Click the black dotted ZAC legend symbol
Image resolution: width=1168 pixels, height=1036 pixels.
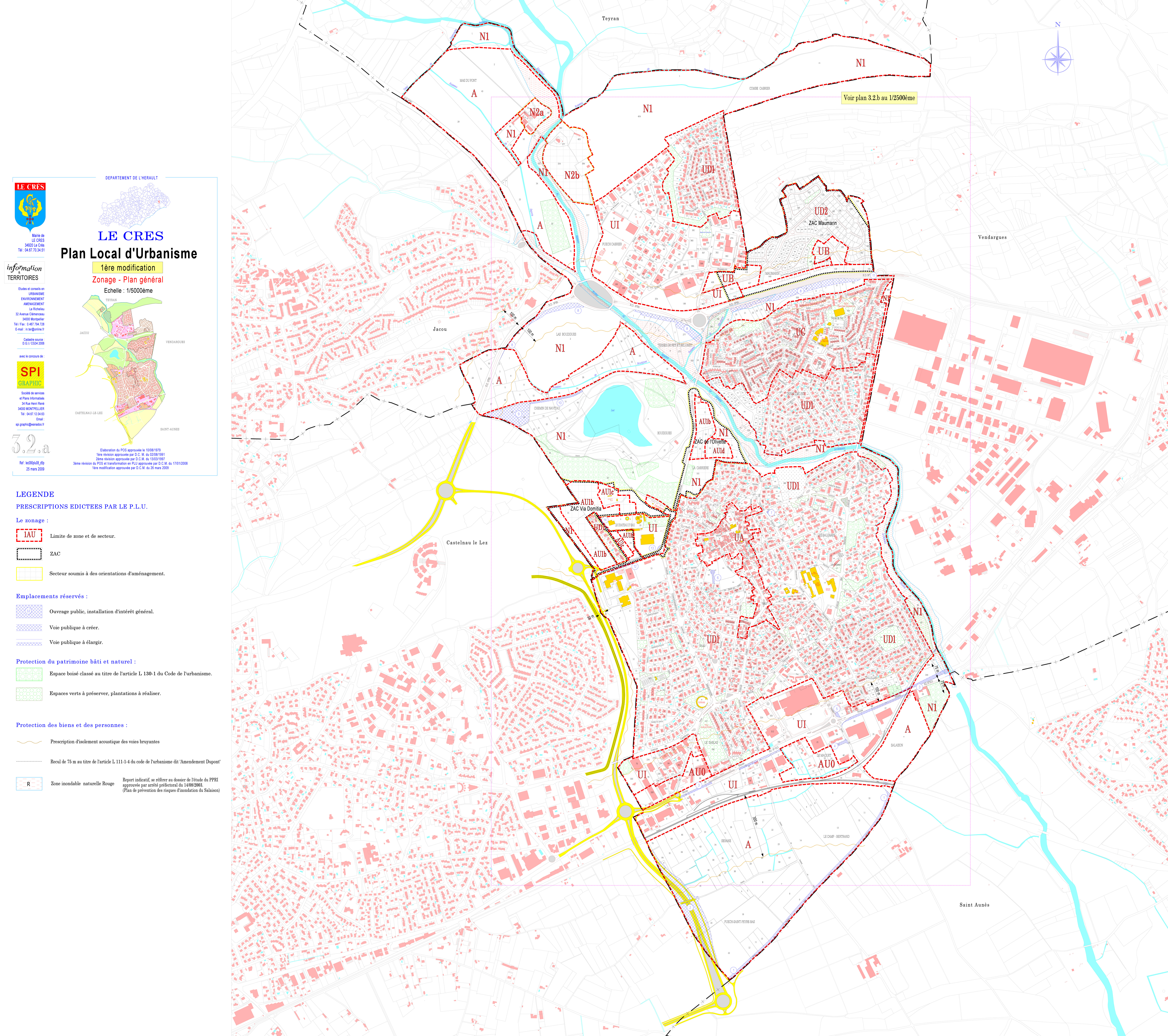click(29, 554)
